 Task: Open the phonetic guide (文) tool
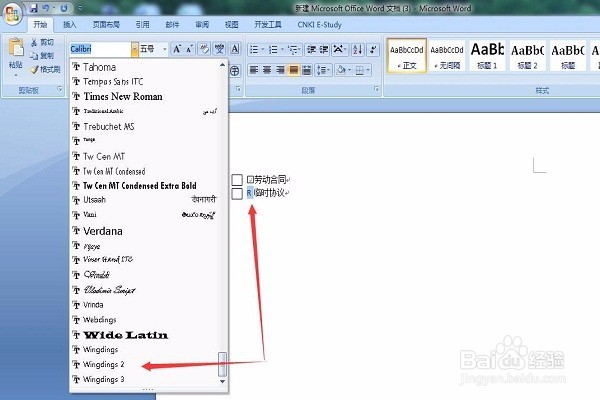[x=219, y=49]
